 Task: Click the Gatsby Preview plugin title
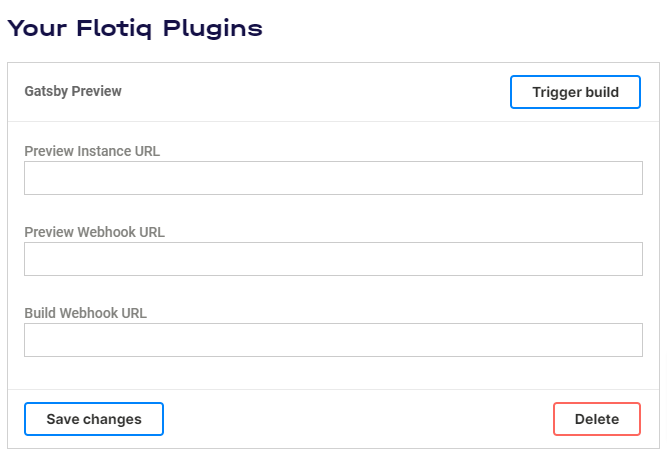pyautogui.click(x=73, y=91)
